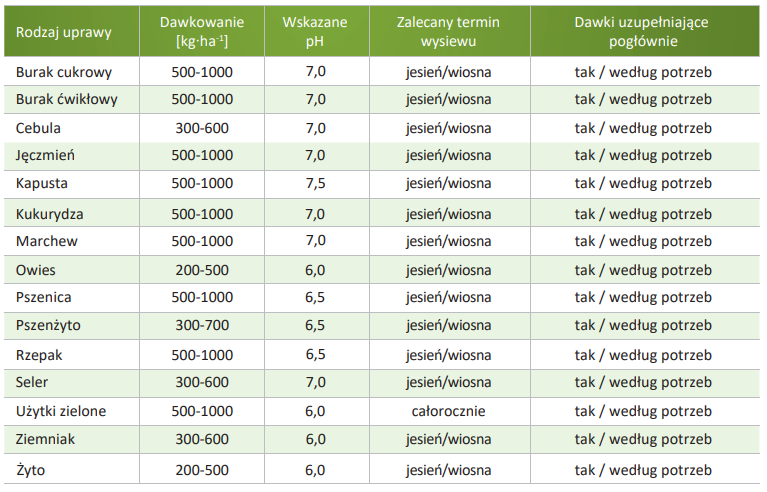
Task: Select the "Owies" crop name
Action: click(x=36, y=270)
